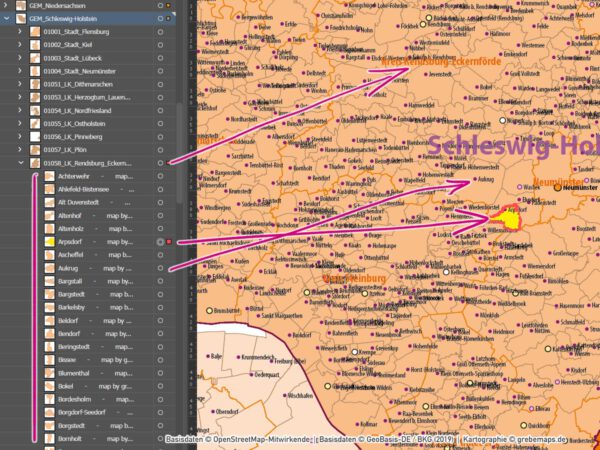Image resolution: width=600 pixels, height=450 pixels.
Task: Expand the 01057_LK_Plön layer
Action: (x=20, y=150)
